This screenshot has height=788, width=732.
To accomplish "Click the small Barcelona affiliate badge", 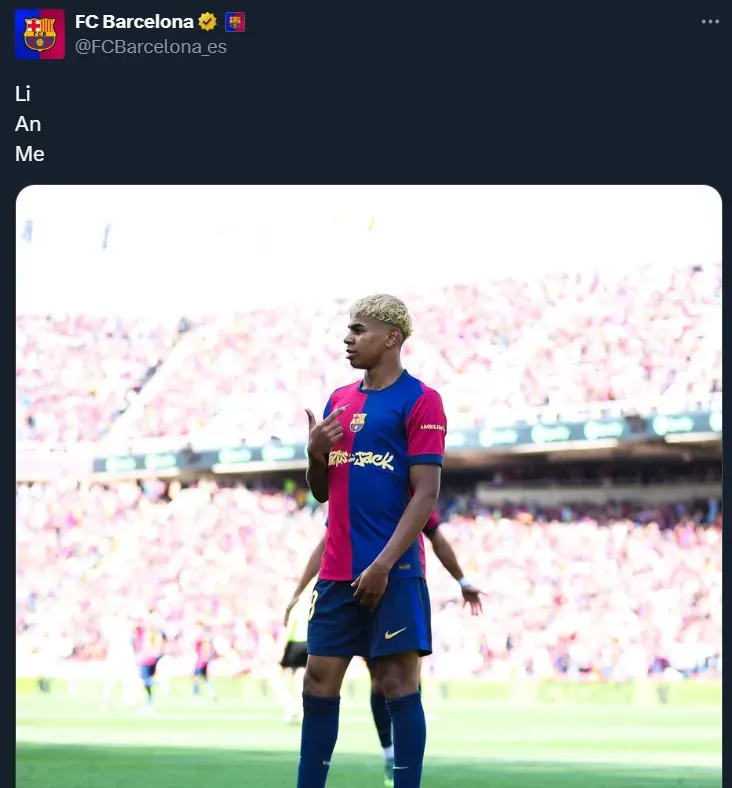I will pyautogui.click(x=235, y=22).
